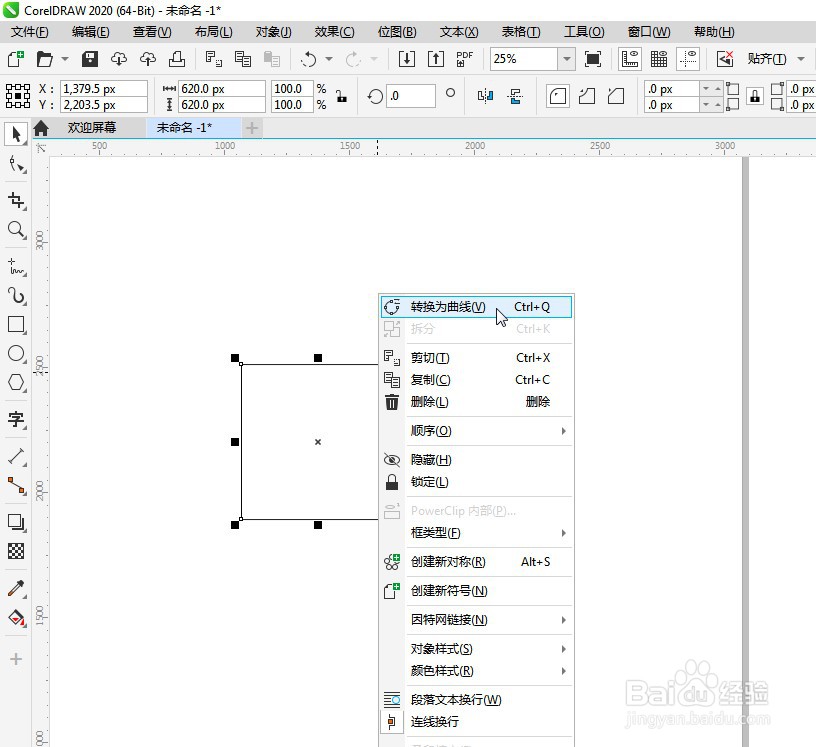
Task: Add new document tab plus button
Action: [252, 128]
